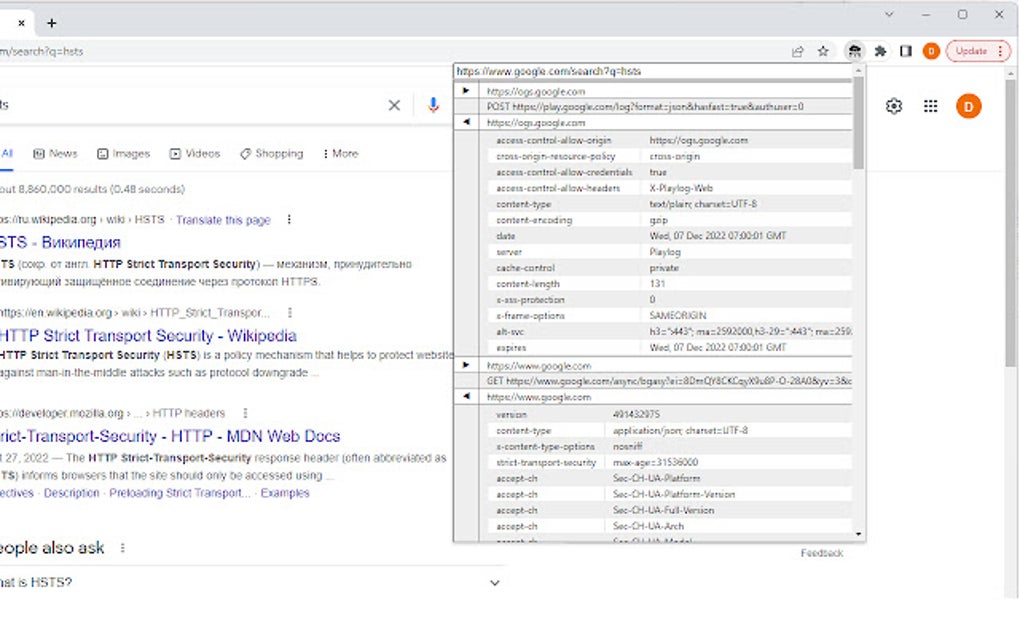Click headers panel scroll up arrow

pos(859,70)
